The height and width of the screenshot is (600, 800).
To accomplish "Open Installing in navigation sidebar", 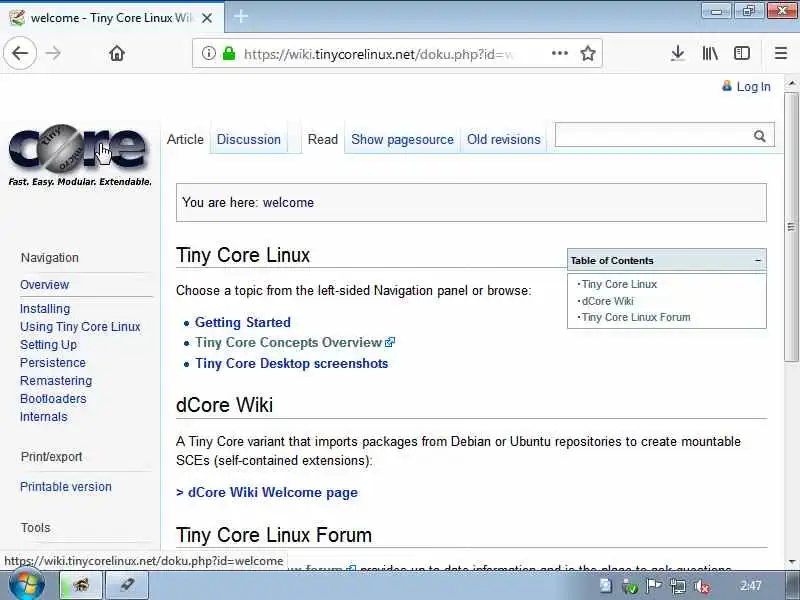I will click(45, 309).
